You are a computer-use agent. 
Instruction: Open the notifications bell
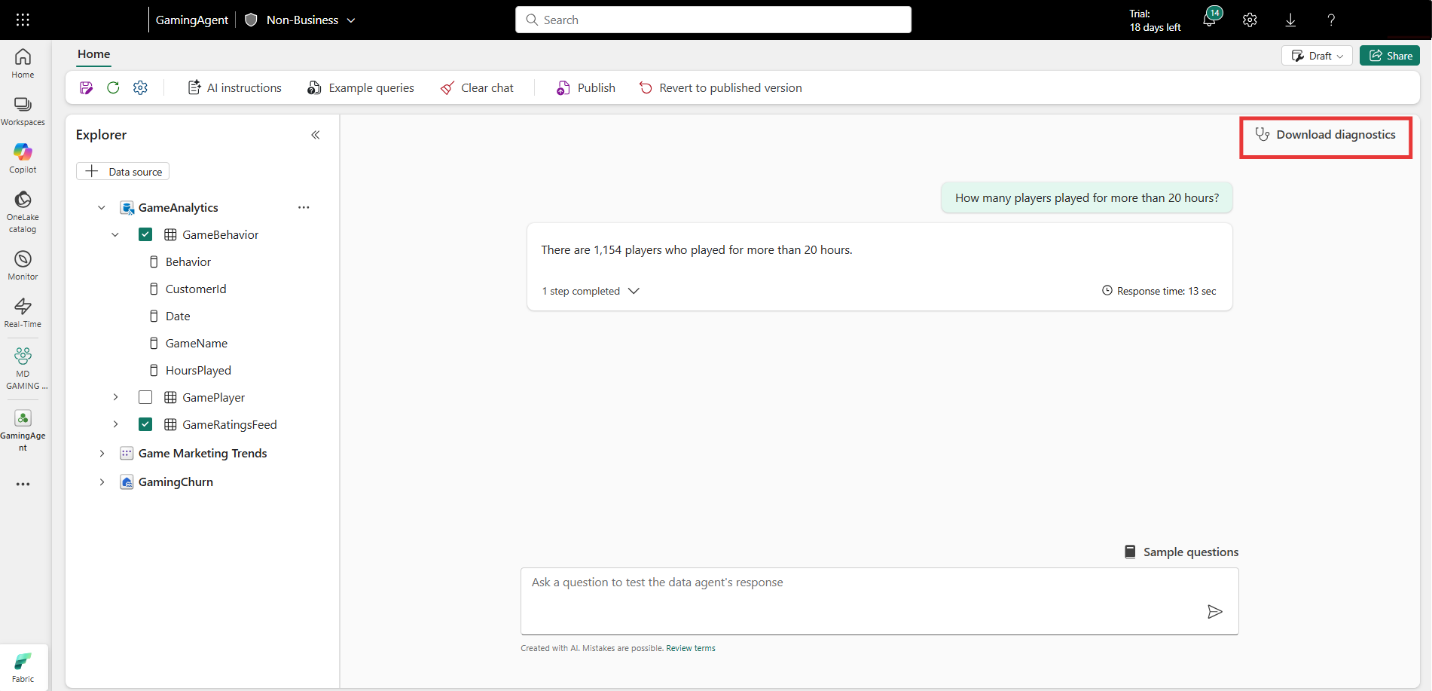[x=1209, y=19]
